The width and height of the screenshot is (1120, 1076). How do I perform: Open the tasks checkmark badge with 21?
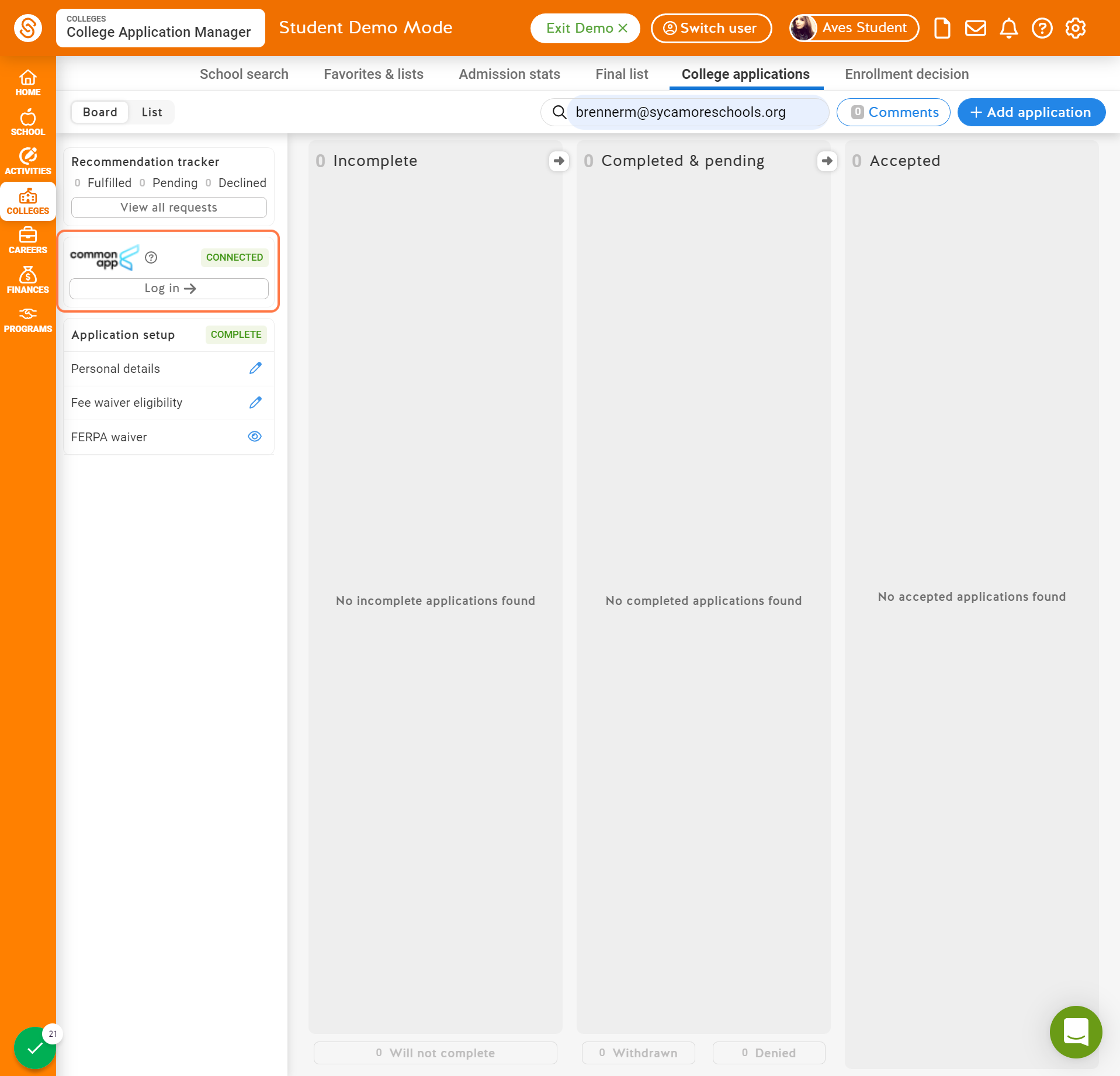(x=35, y=1047)
